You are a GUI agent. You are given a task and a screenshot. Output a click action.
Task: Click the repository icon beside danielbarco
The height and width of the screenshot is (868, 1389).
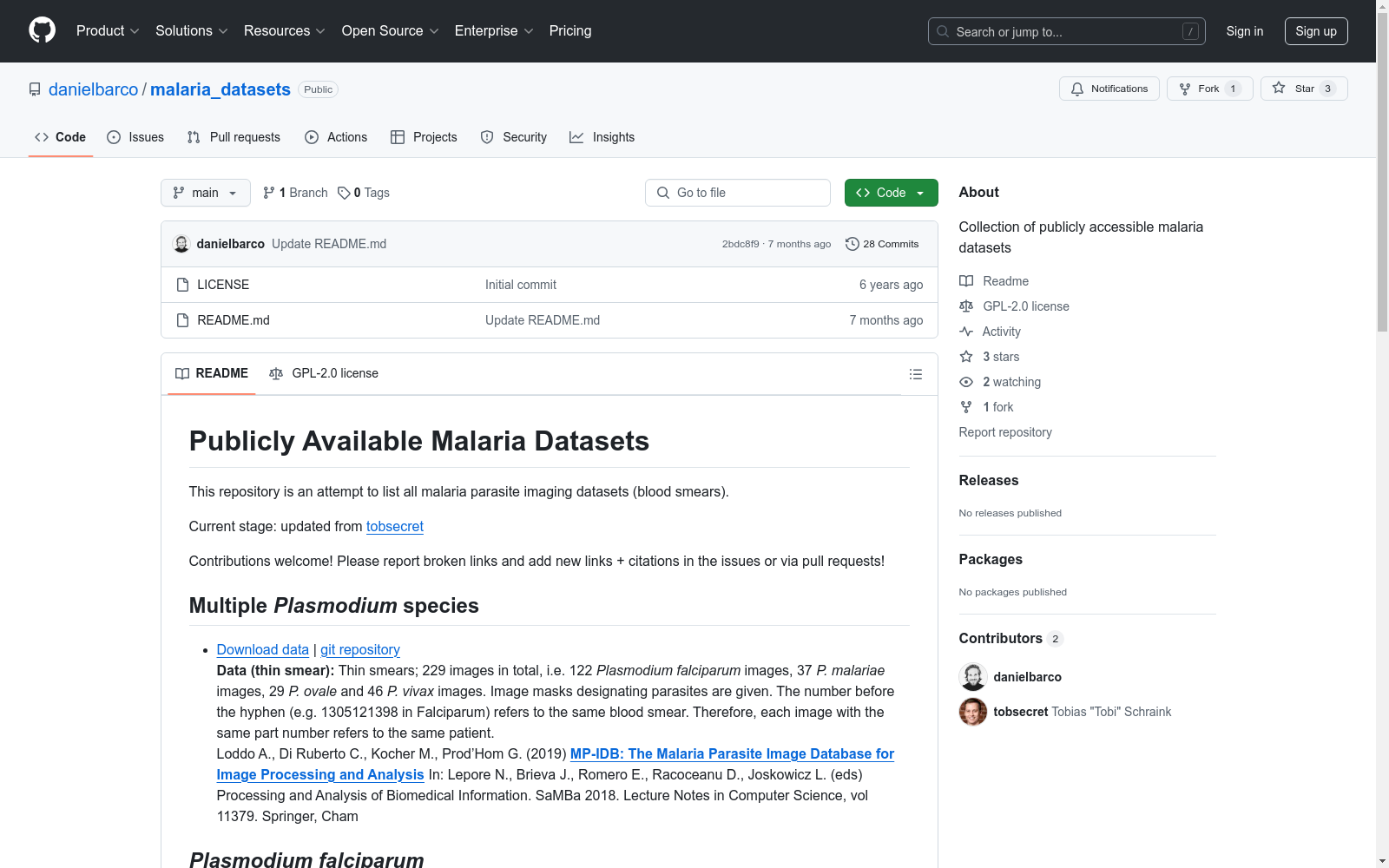(x=35, y=89)
